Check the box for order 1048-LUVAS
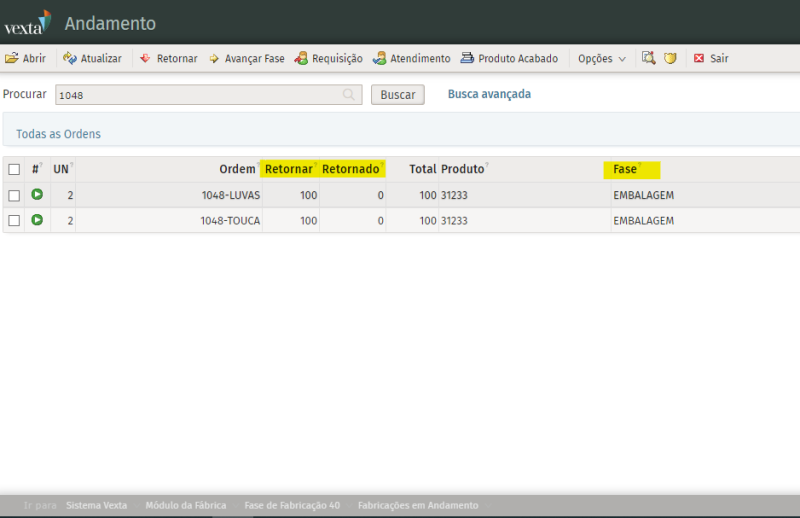 pos(14,195)
